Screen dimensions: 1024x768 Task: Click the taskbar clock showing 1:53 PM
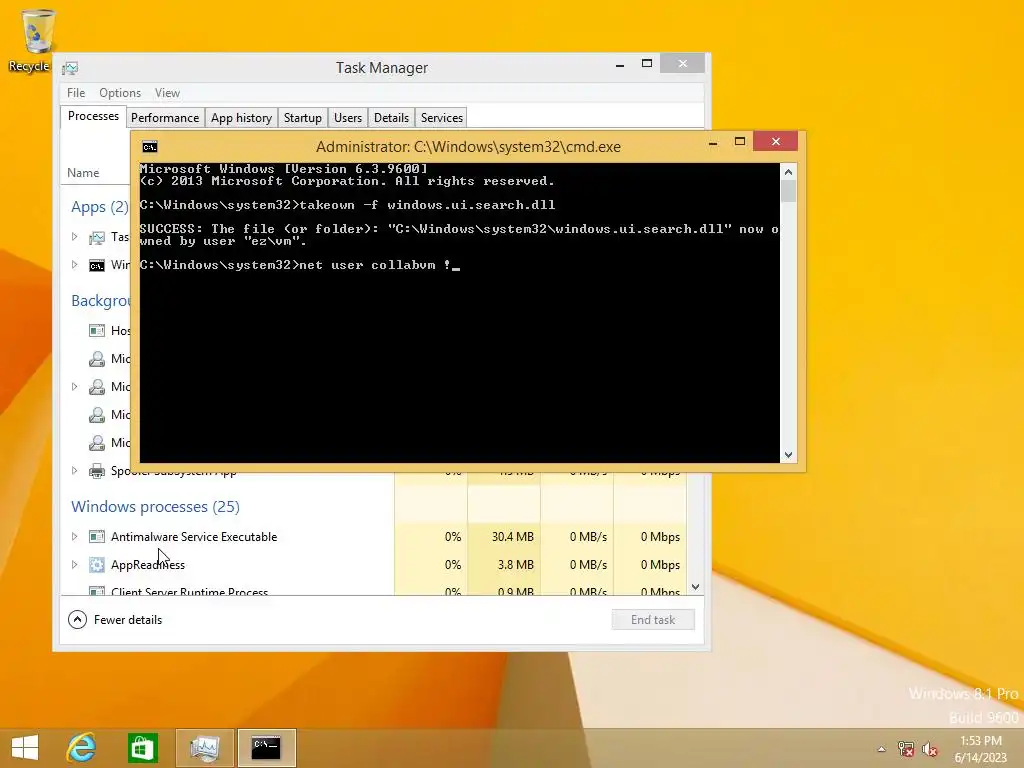[981, 749]
